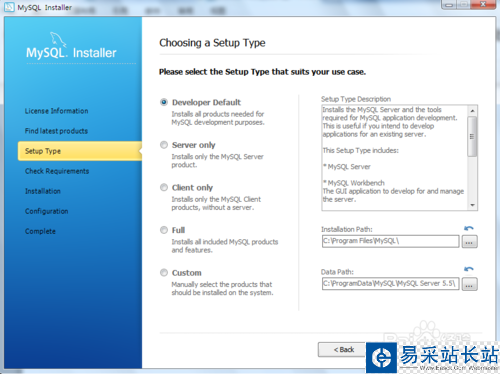The width and height of the screenshot is (500, 374).
Task: Click the Data Path text field
Action: (x=390, y=284)
